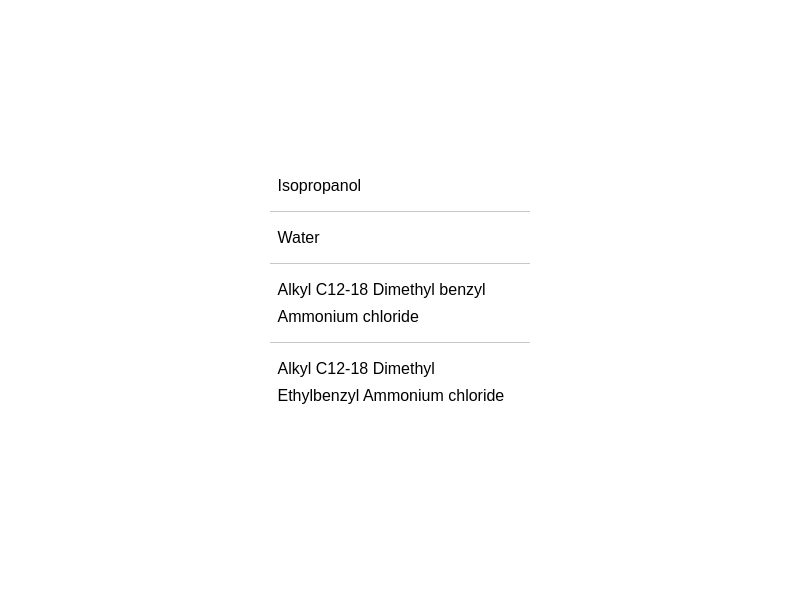Click divider line beneath Water
The width and height of the screenshot is (800, 600).
(400, 264)
